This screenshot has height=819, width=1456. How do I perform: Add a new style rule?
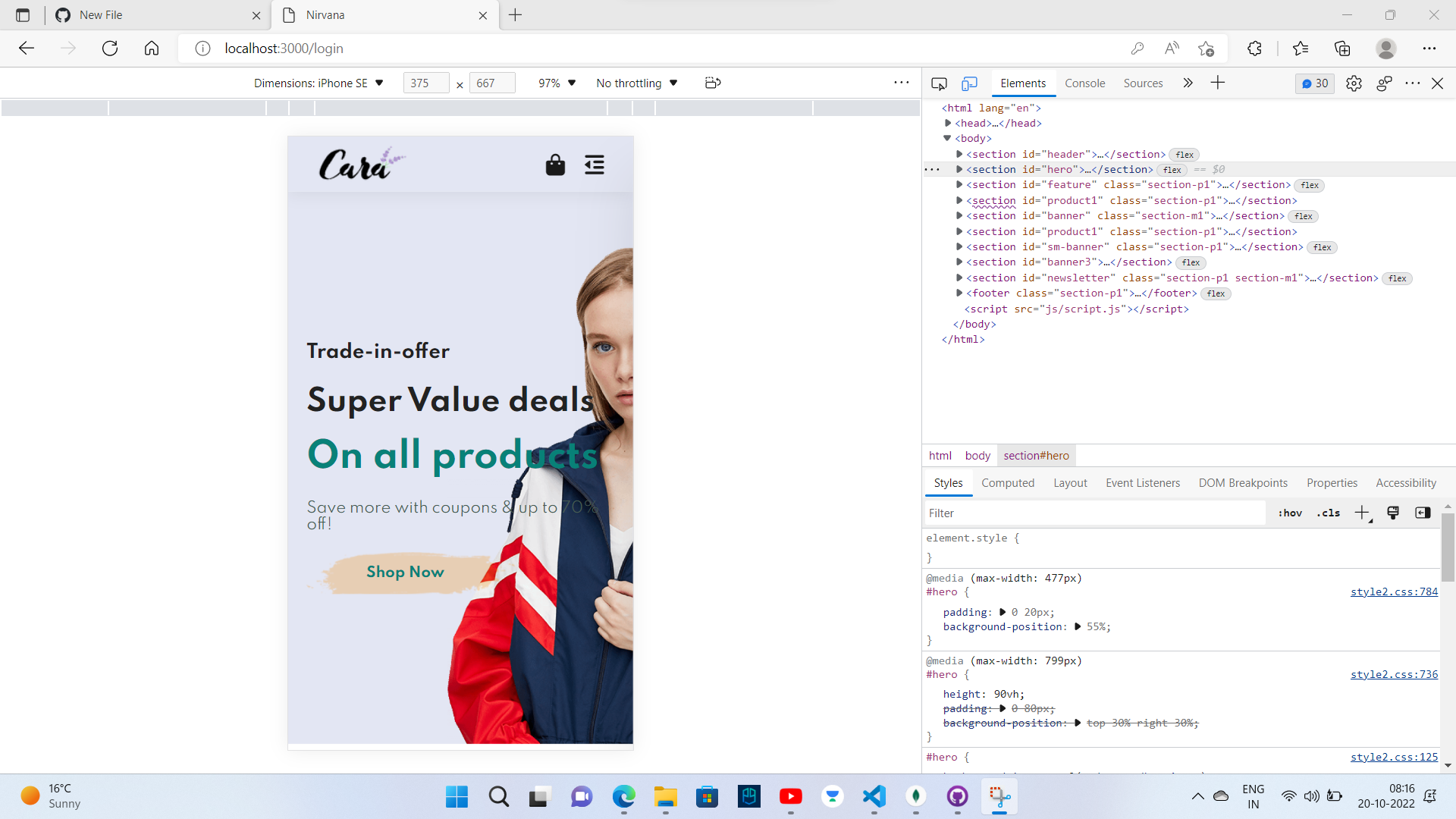[x=1363, y=513]
